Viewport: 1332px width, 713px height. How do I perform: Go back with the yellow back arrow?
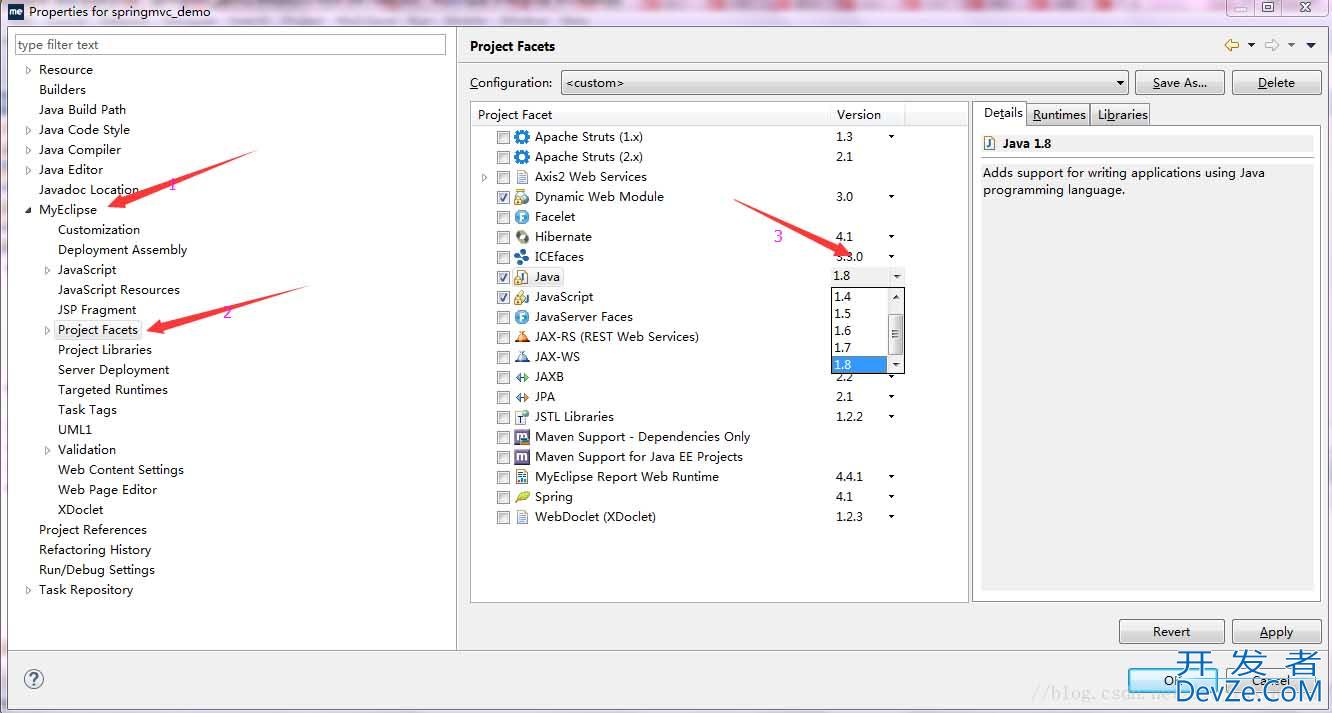(1232, 45)
